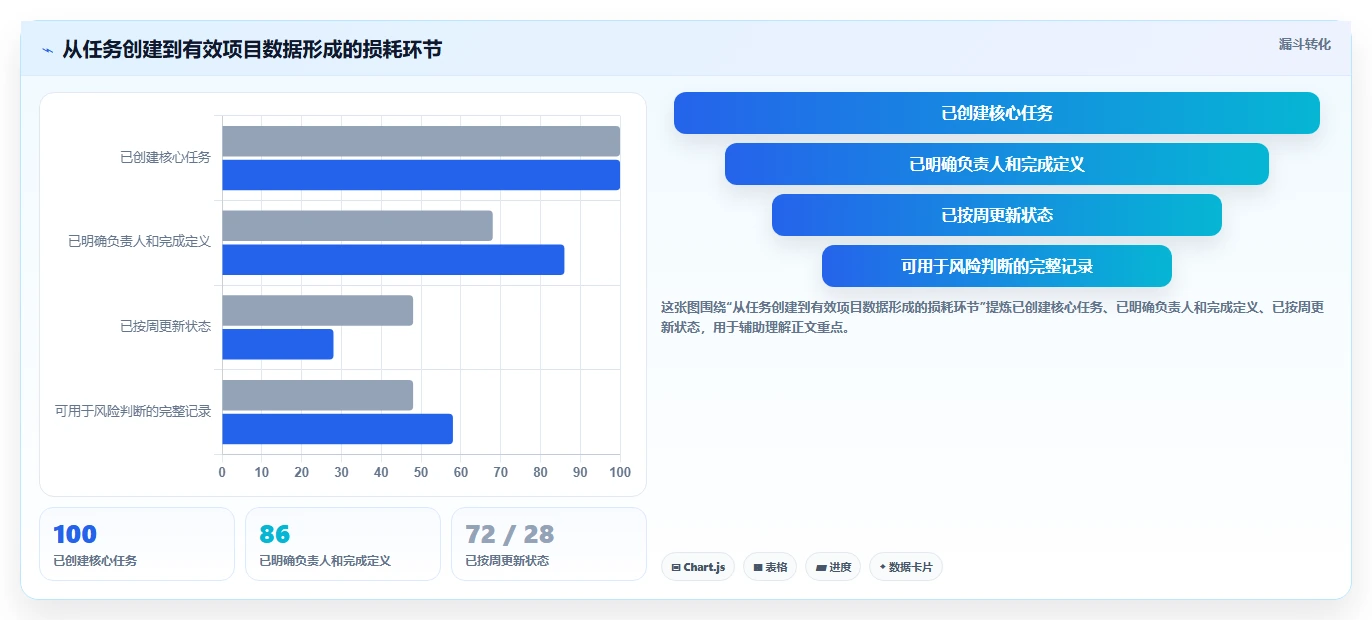Click x-axis tick label 50
1372x620 pixels.
coord(421,472)
